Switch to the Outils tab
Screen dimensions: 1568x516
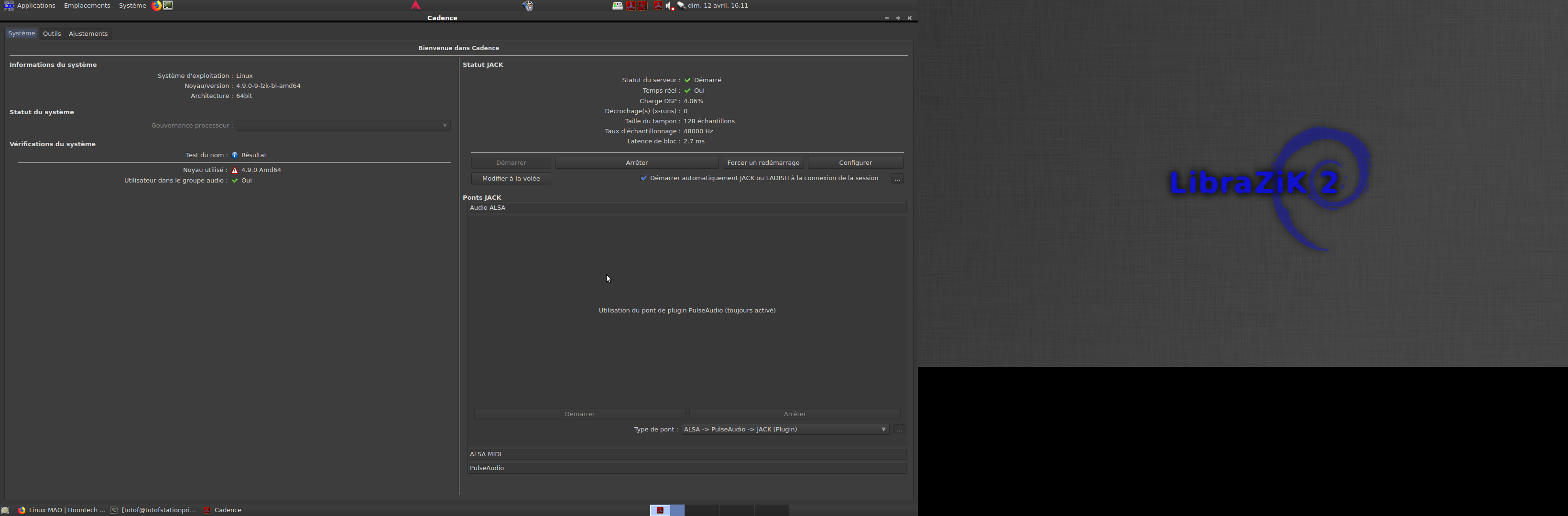click(x=52, y=33)
